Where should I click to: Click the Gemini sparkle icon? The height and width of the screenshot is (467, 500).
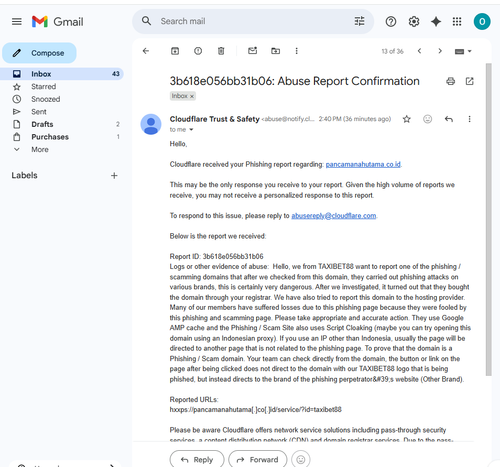coord(436,22)
